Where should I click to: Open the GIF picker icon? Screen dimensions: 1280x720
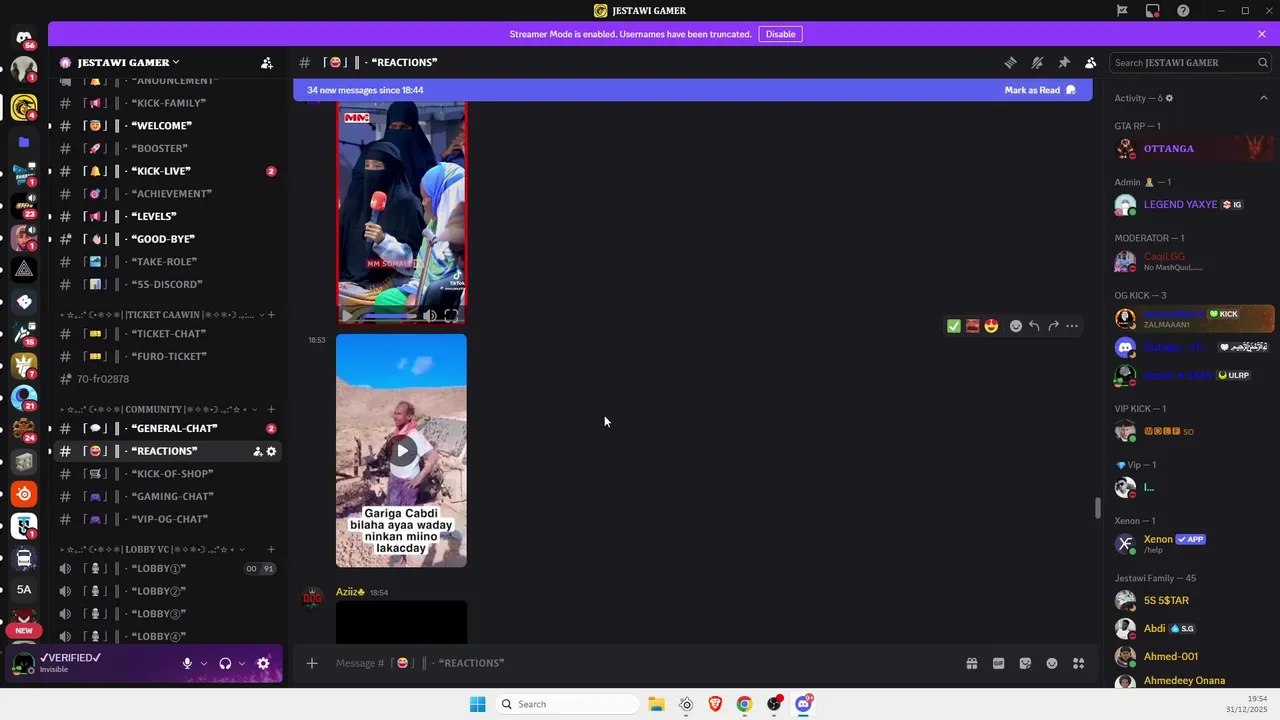click(998, 663)
